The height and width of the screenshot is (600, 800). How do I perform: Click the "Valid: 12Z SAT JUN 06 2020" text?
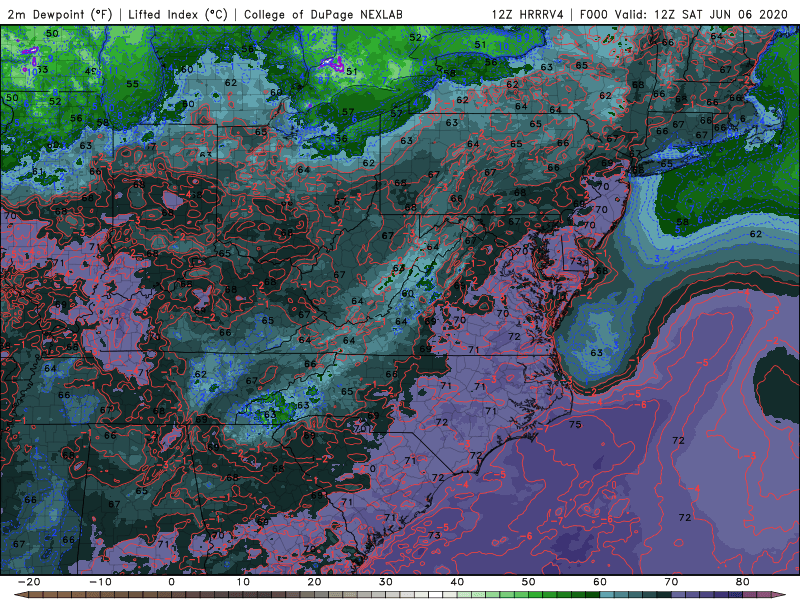click(x=702, y=15)
